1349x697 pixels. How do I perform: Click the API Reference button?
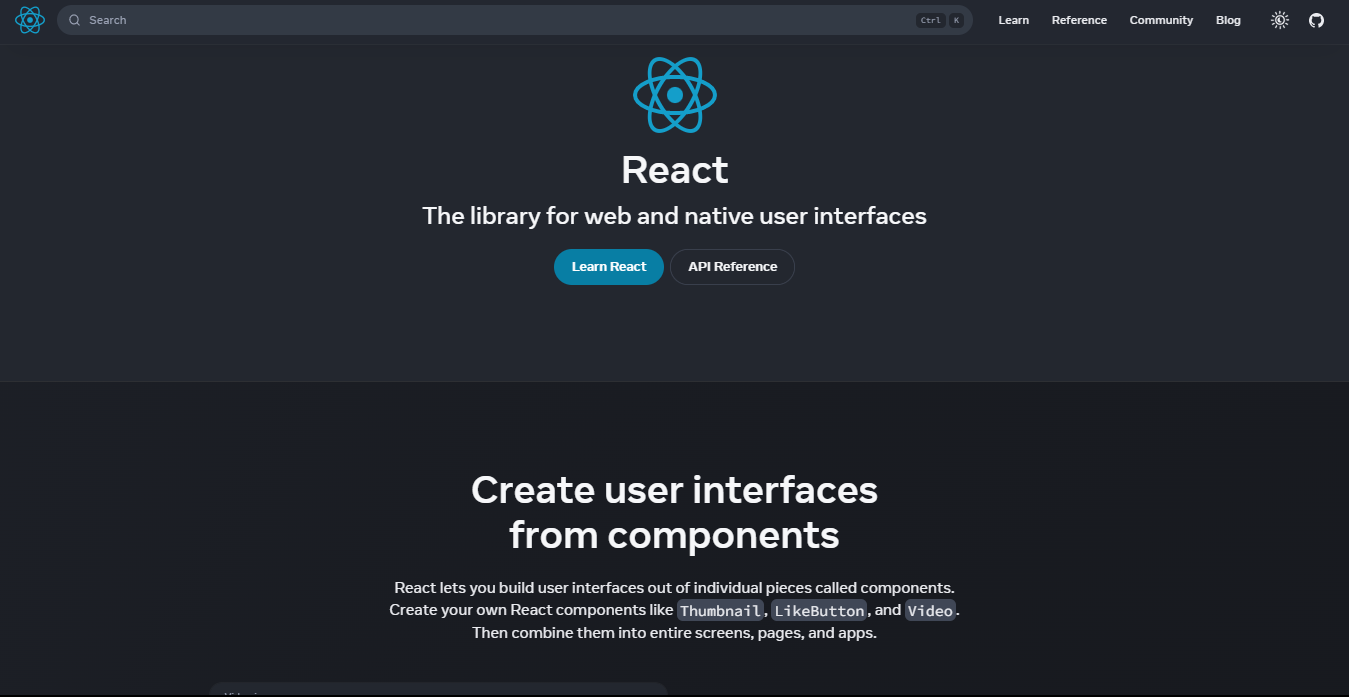point(732,267)
